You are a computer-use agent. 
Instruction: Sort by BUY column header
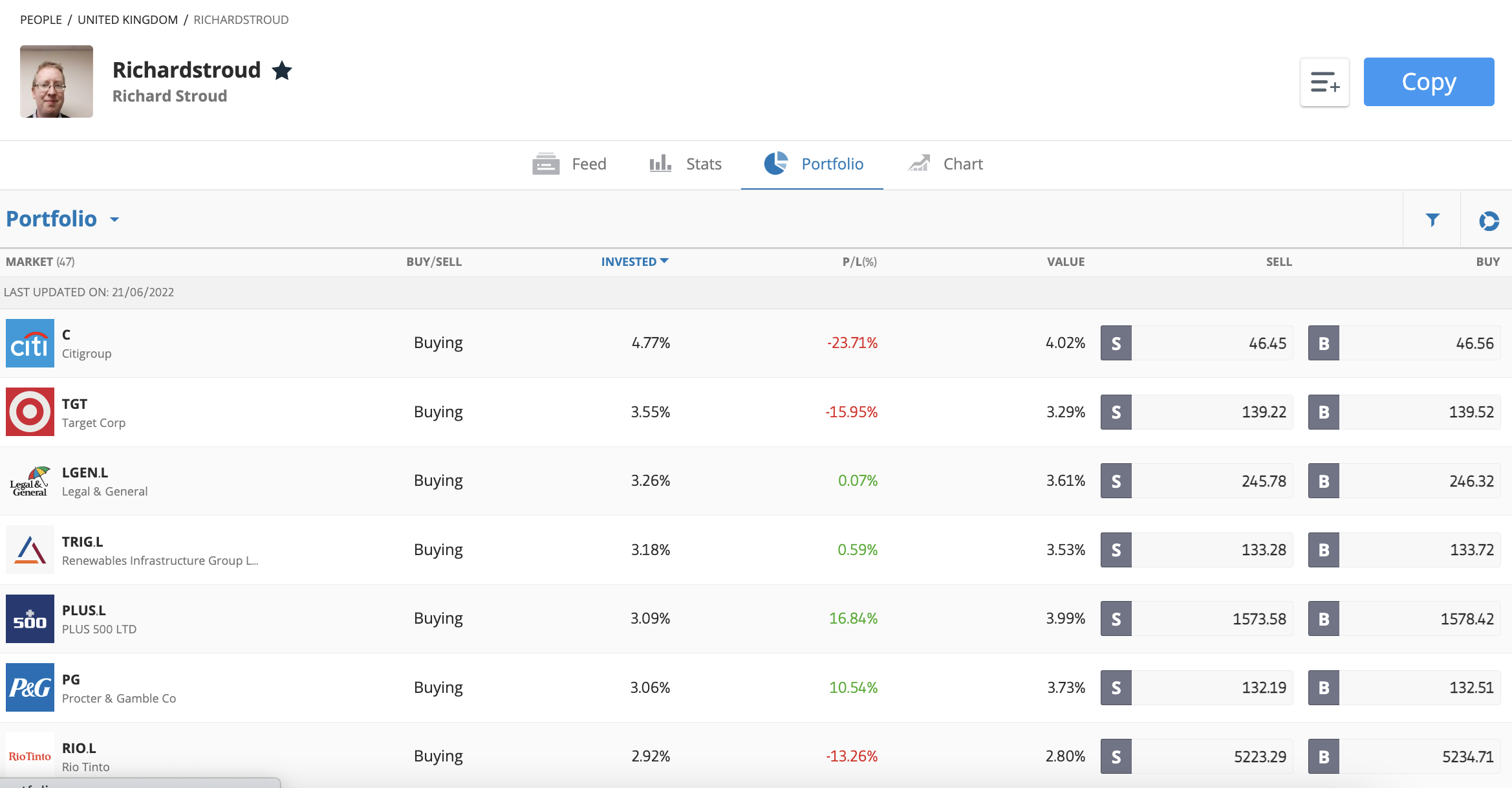click(1487, 262)
